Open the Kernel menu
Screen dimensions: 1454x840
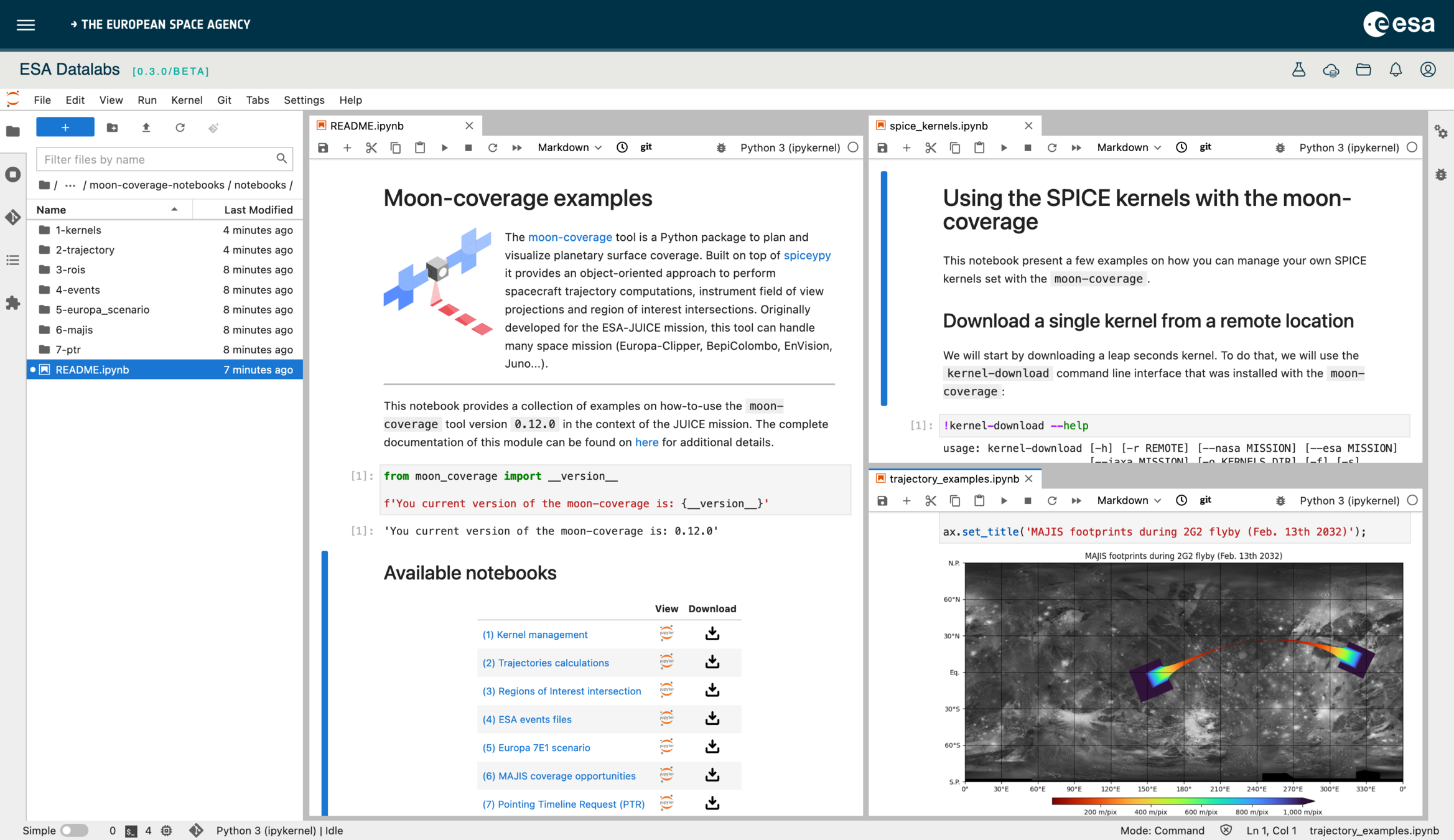pos(187,100)
